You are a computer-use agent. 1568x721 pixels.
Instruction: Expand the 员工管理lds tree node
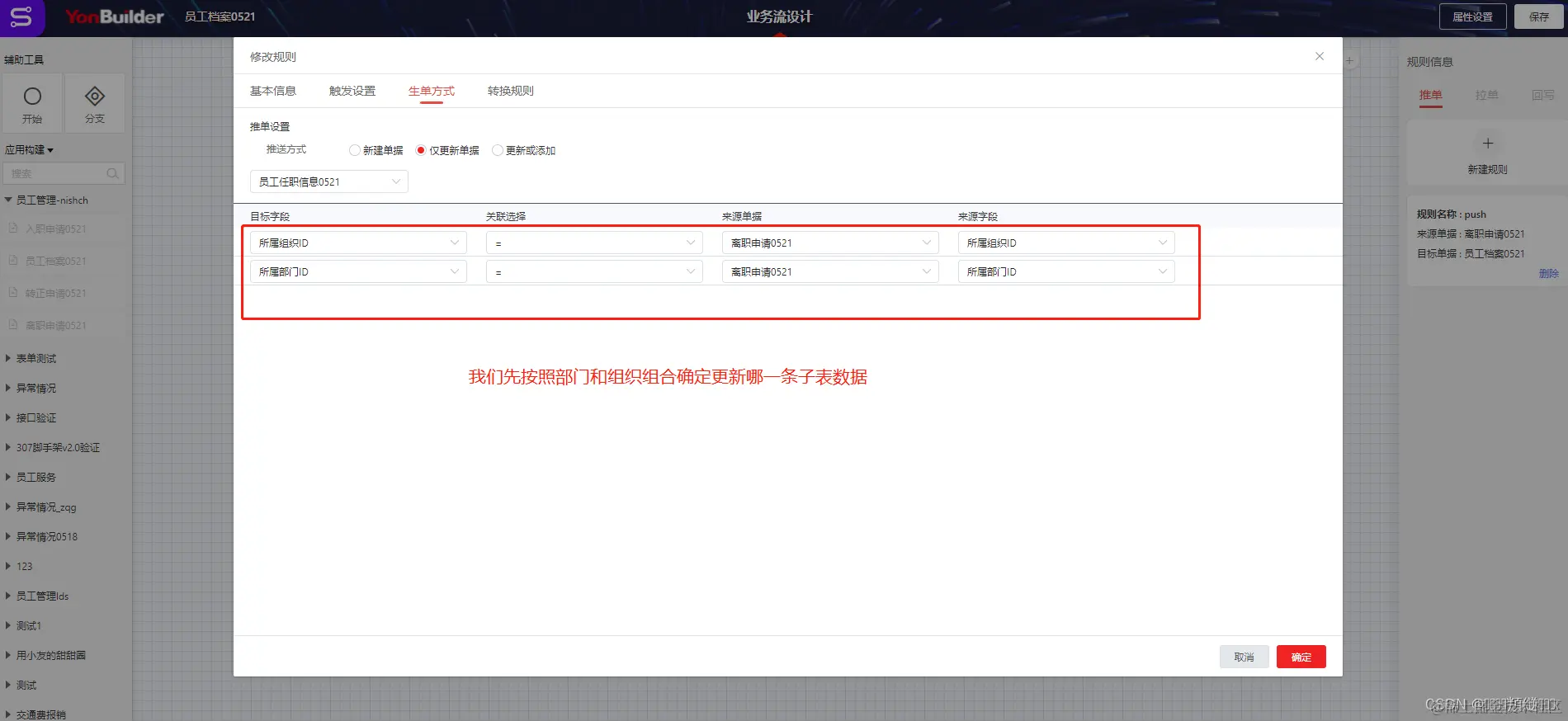[x=8, y=596]
